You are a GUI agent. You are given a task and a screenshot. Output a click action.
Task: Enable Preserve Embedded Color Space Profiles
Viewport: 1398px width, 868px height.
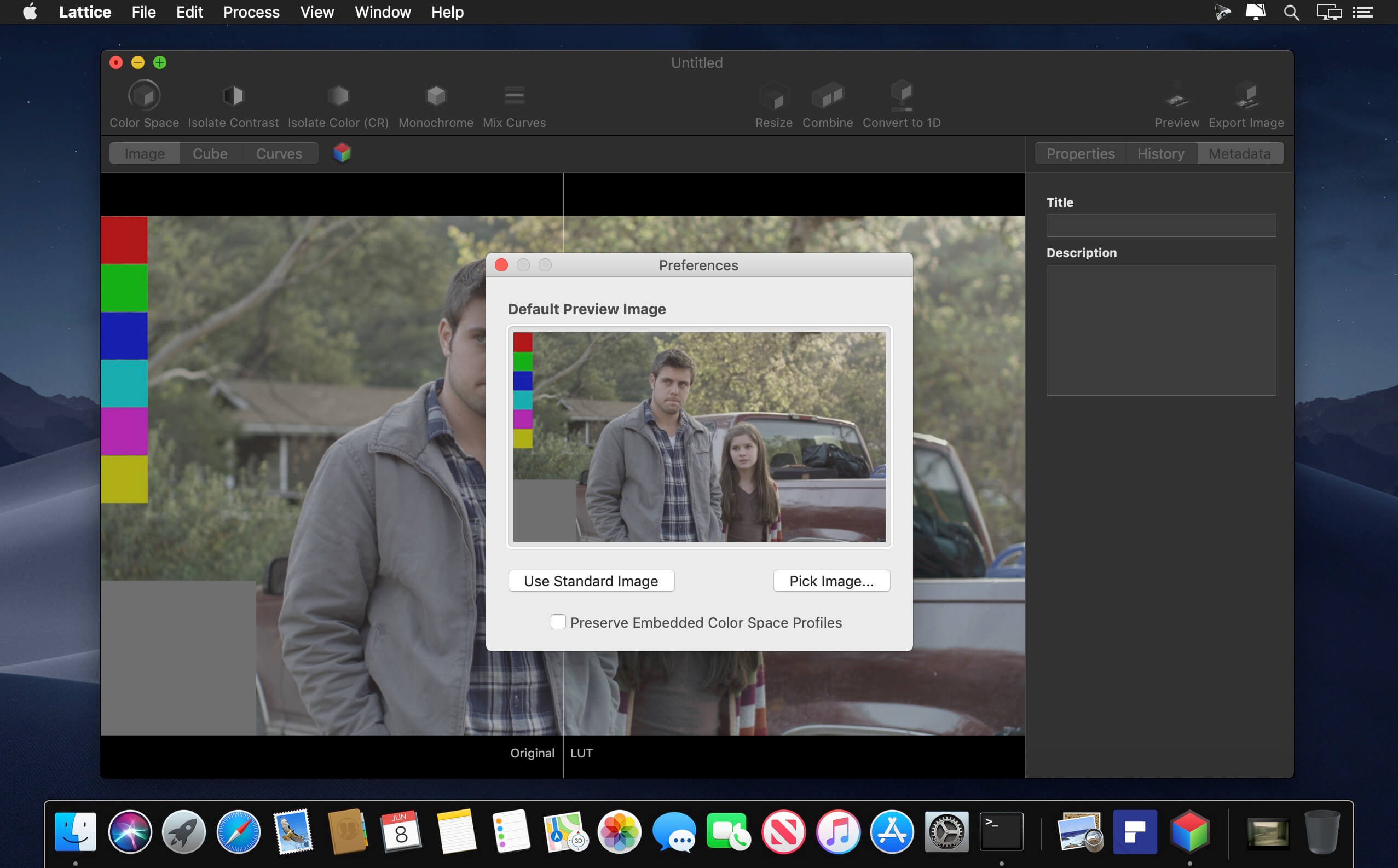557,622
